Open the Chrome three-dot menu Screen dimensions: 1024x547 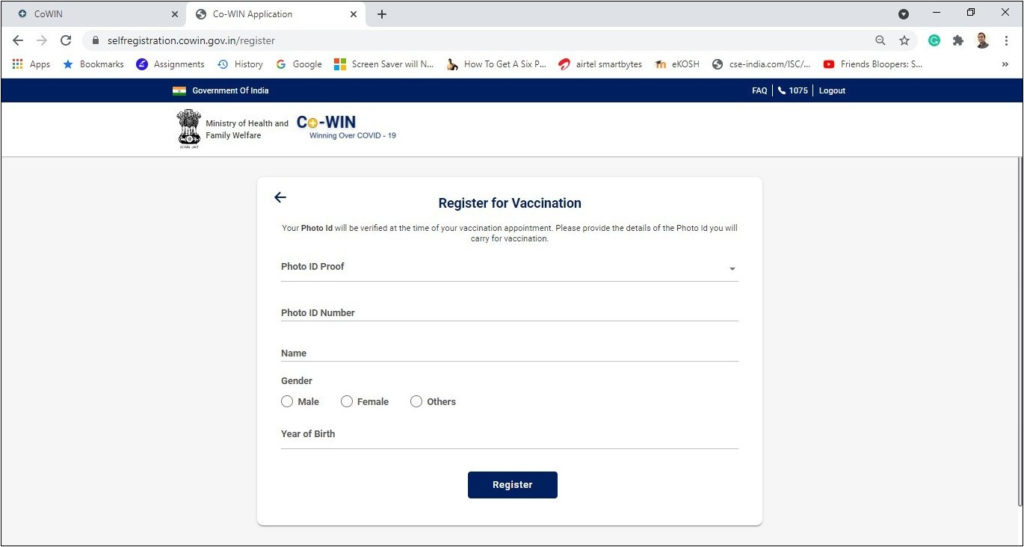coord(1006,40)
